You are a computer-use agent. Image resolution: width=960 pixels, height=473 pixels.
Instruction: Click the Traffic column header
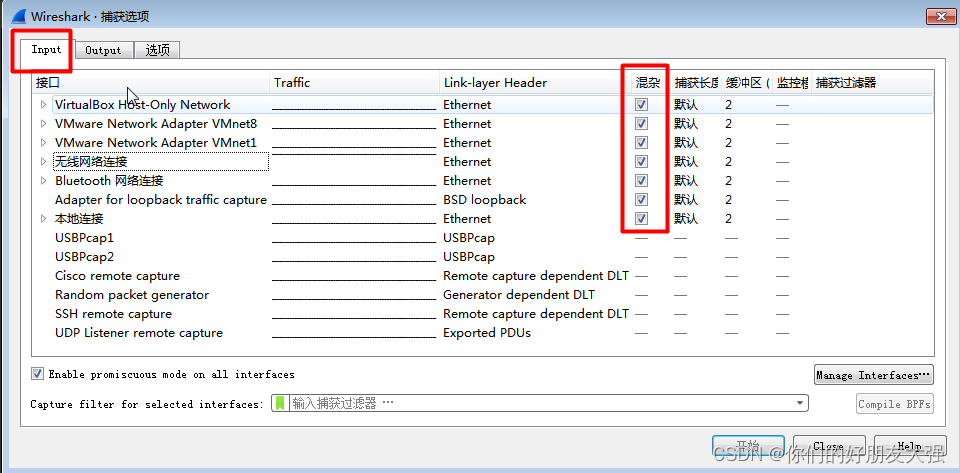click(x=354, y=83)
